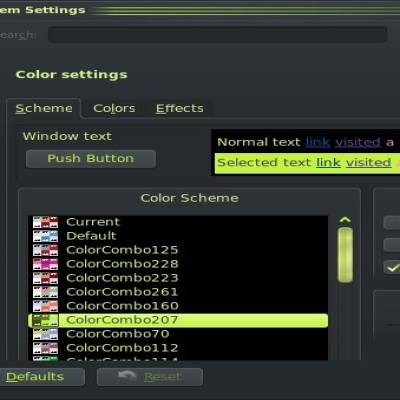
Task: Choose the ColorCombo70 scheme
Action: (x=178, y=334)
